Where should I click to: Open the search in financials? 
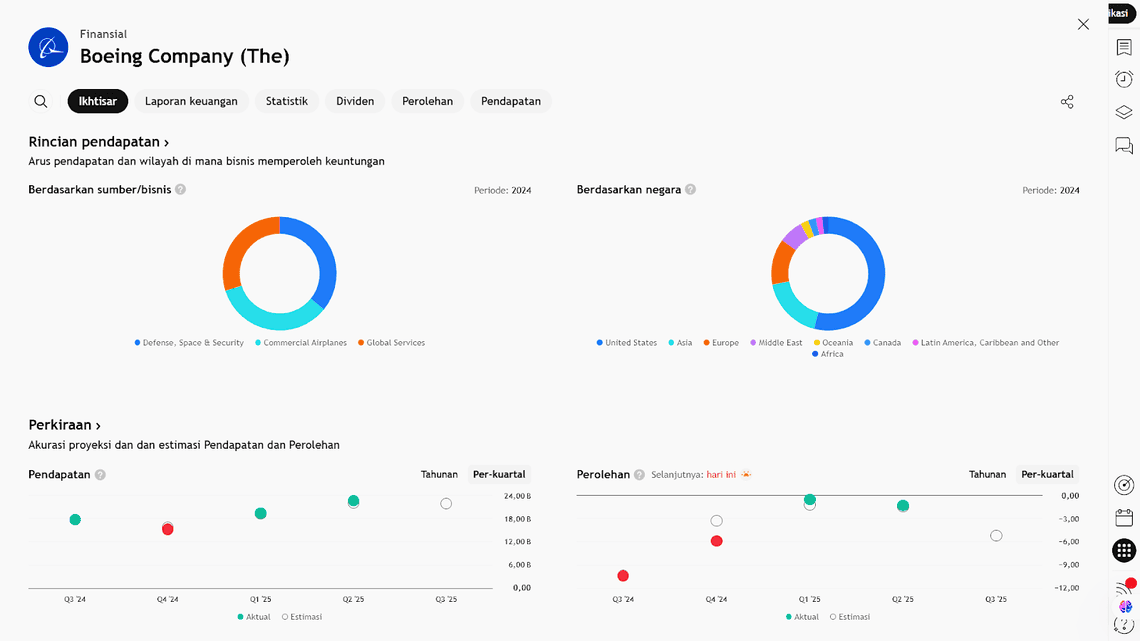click(x=41, y=101)
